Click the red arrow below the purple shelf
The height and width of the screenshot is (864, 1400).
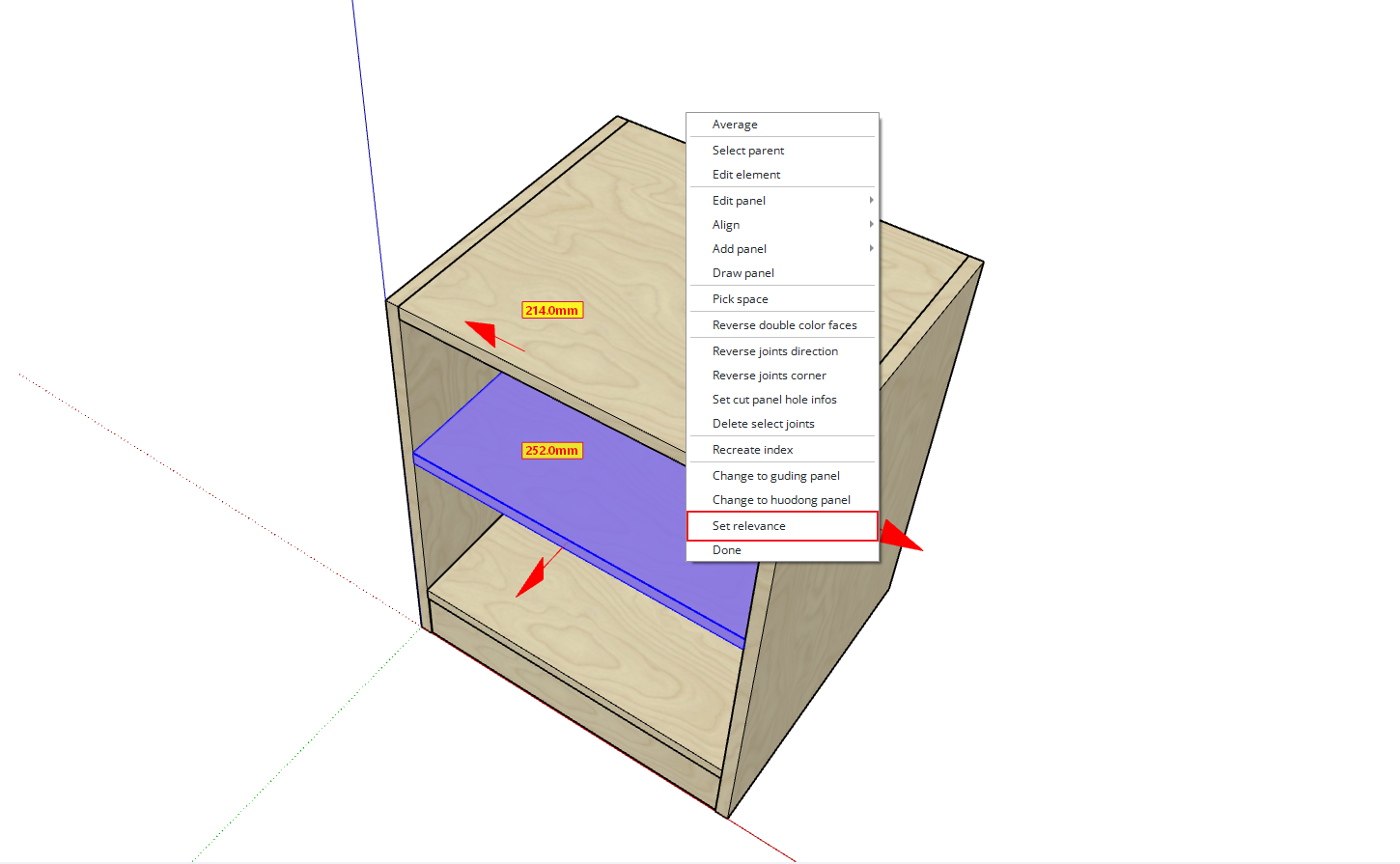tap(533, 577)
